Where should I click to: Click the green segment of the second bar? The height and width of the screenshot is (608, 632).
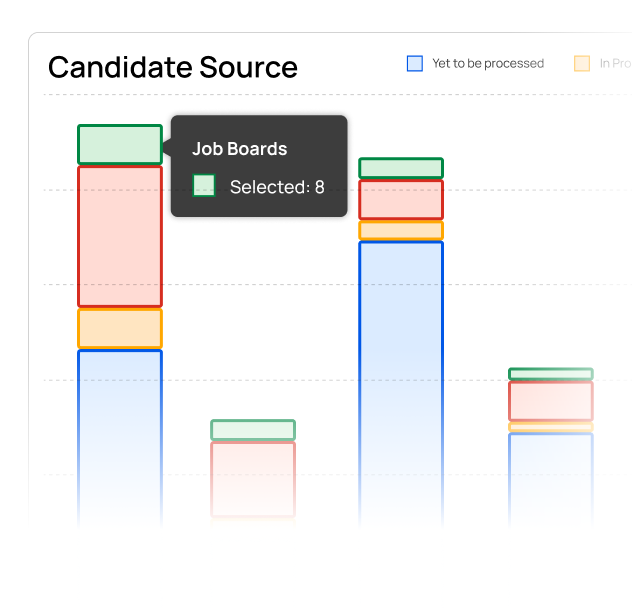click(253, 430)
